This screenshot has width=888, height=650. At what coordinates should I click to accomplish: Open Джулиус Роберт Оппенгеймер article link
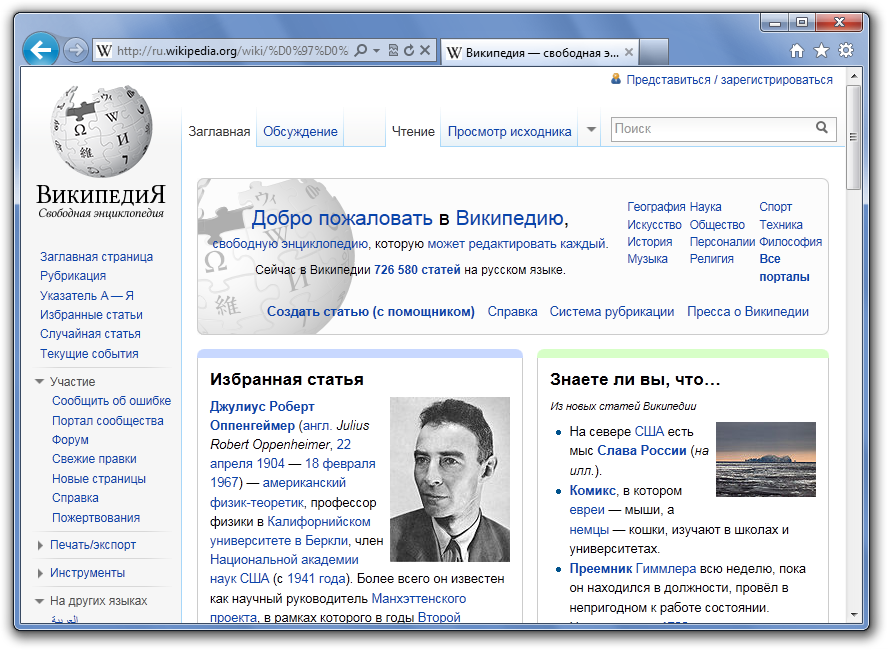[x=262, y=416]
